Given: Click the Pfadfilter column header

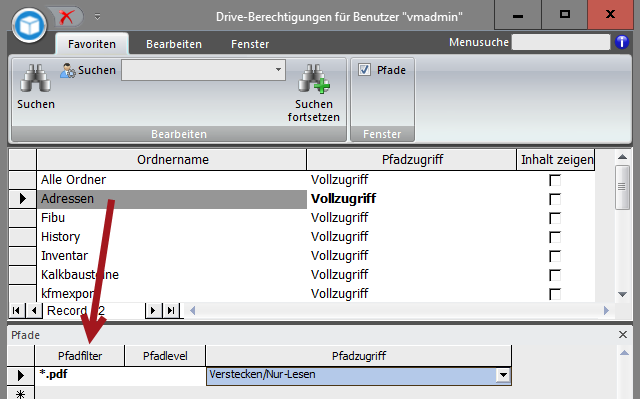Looking at the screenshot, I should (x=80, y=356).
